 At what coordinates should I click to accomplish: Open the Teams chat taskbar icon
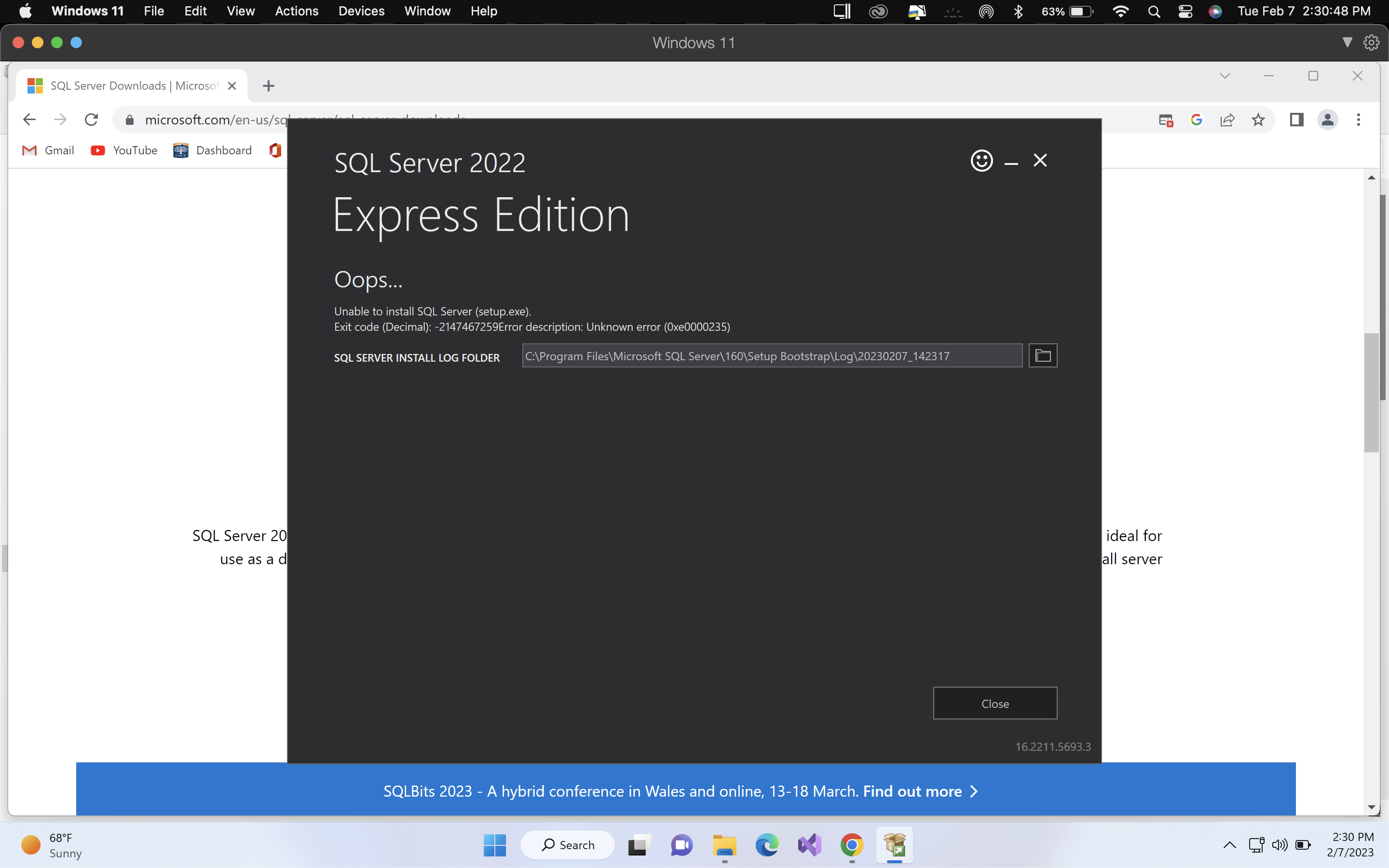[x=681, y=845]
